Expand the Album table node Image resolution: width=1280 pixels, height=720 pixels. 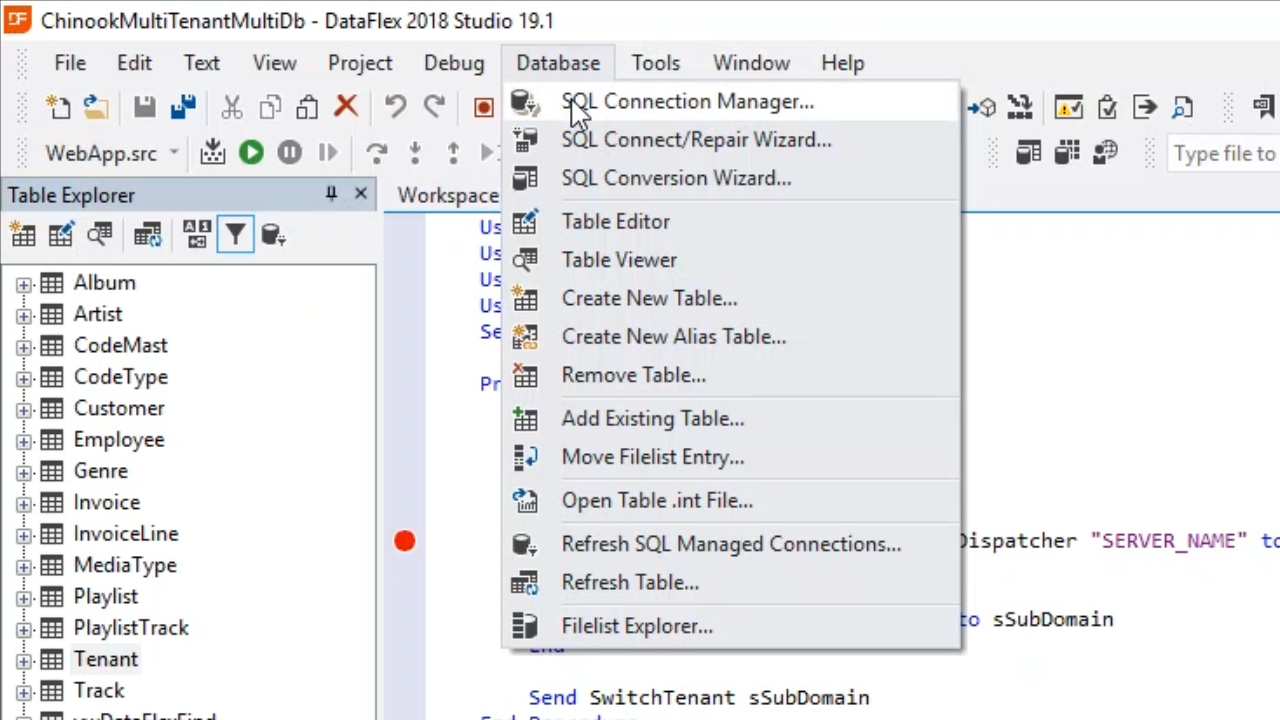click(24, 284)
